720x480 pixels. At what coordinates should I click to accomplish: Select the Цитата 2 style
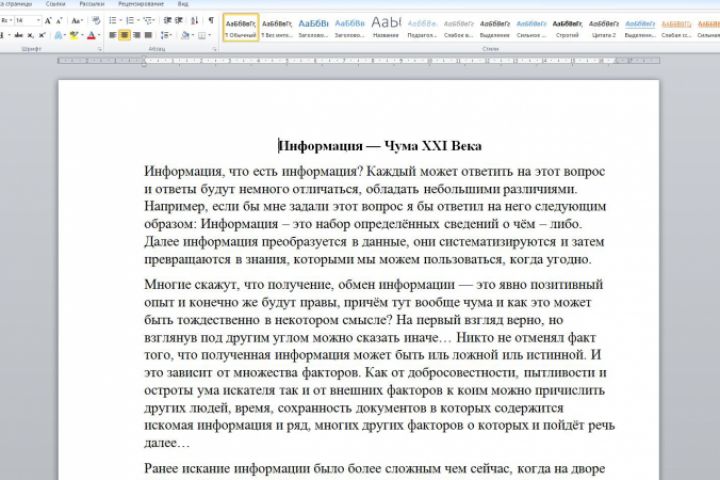point(604,28)
